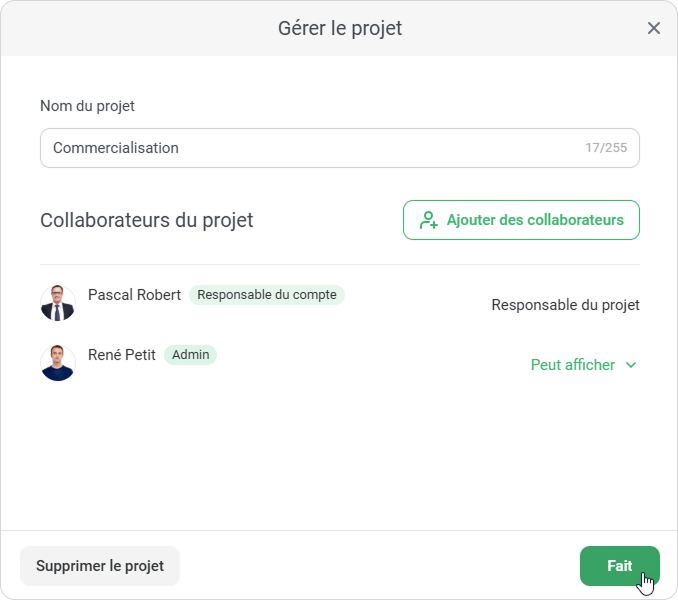Click the 17/255 character counter
The image size is (678, 600).
click(606, 148)
